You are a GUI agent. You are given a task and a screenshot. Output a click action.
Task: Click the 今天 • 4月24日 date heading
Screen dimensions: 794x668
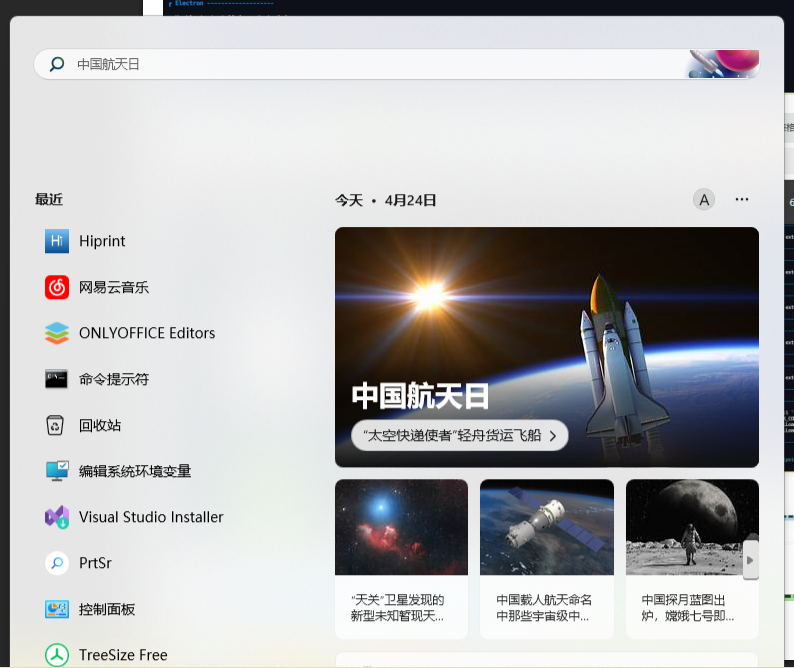point(385,201)
